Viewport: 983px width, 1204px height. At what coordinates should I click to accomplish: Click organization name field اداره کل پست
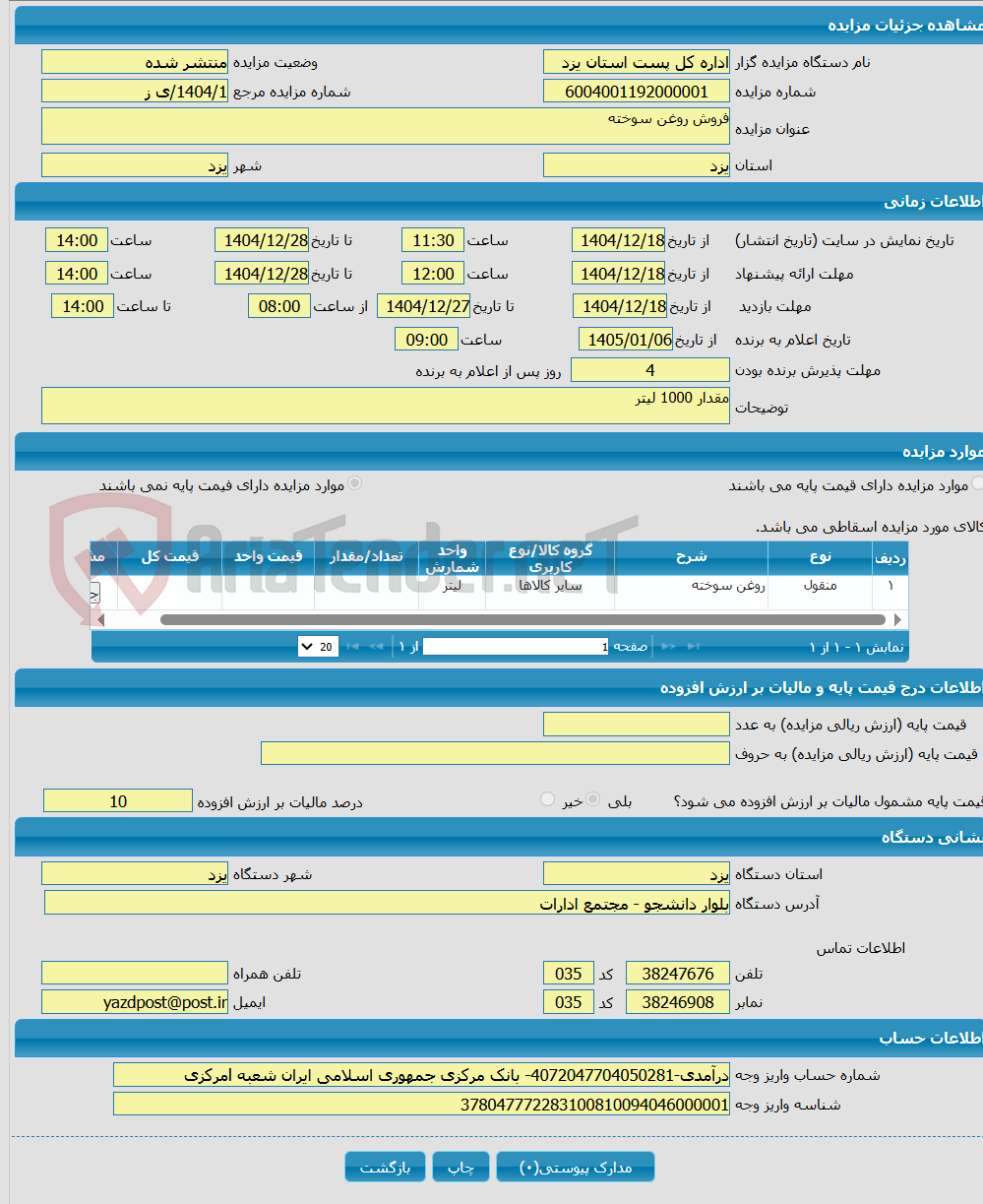tap(637, 62)
